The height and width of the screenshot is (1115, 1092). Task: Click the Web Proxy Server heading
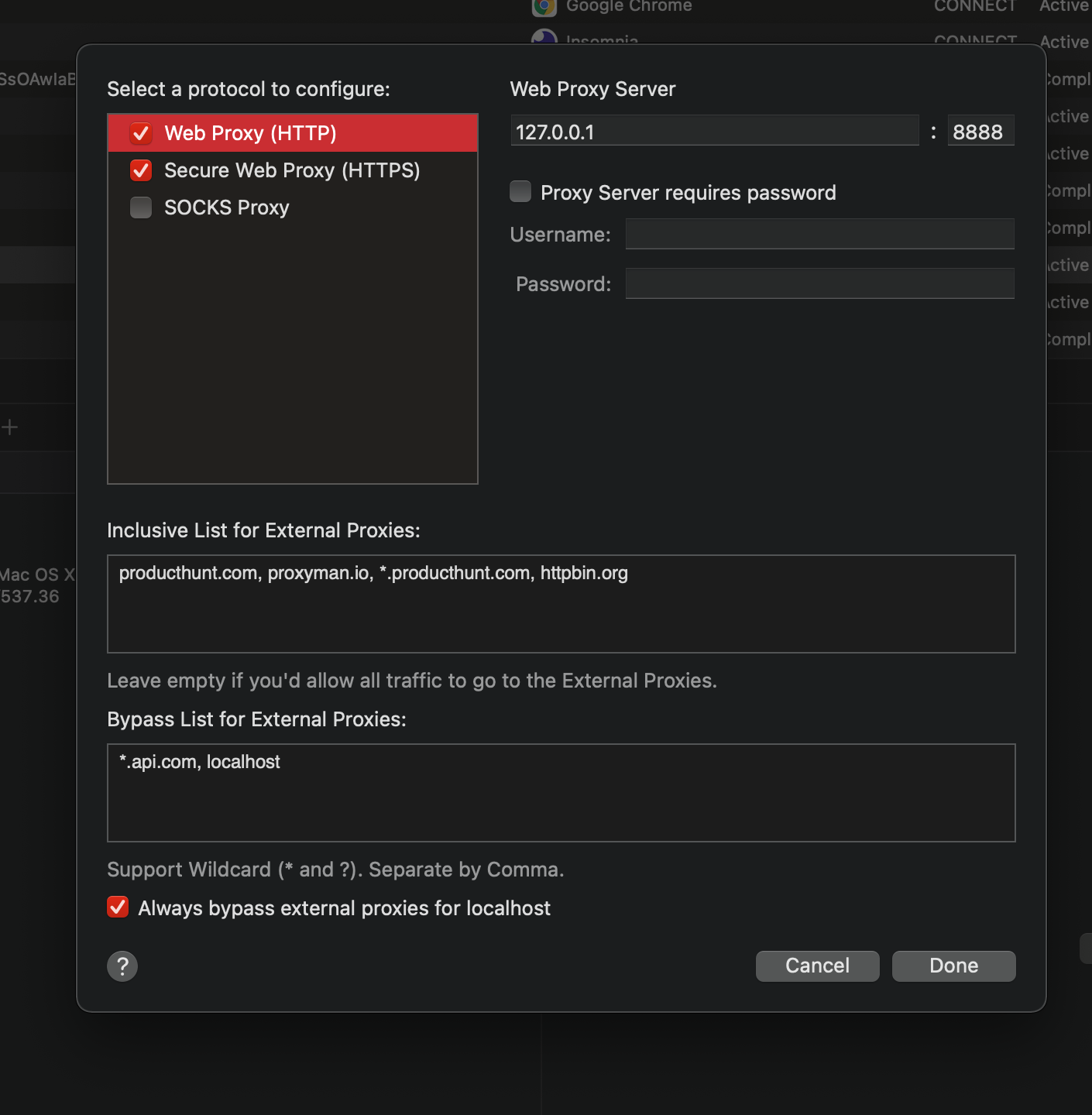click(x=592, y=89)
